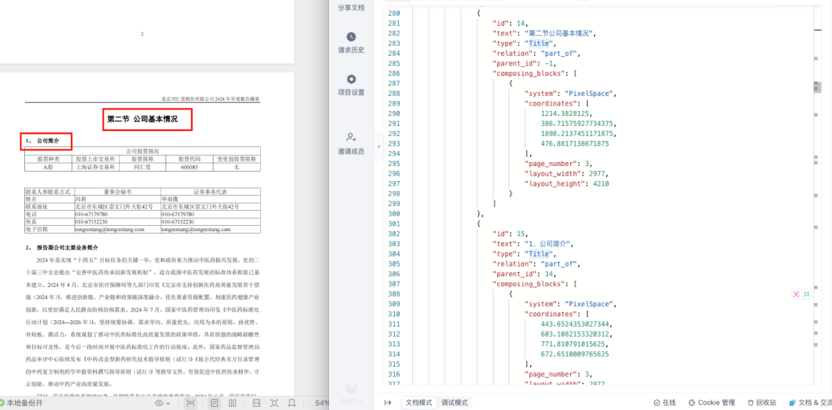The height and width of the screenshot is (410, 832).
Task: Switch to 调试模式
Action: tap(455, 403)
